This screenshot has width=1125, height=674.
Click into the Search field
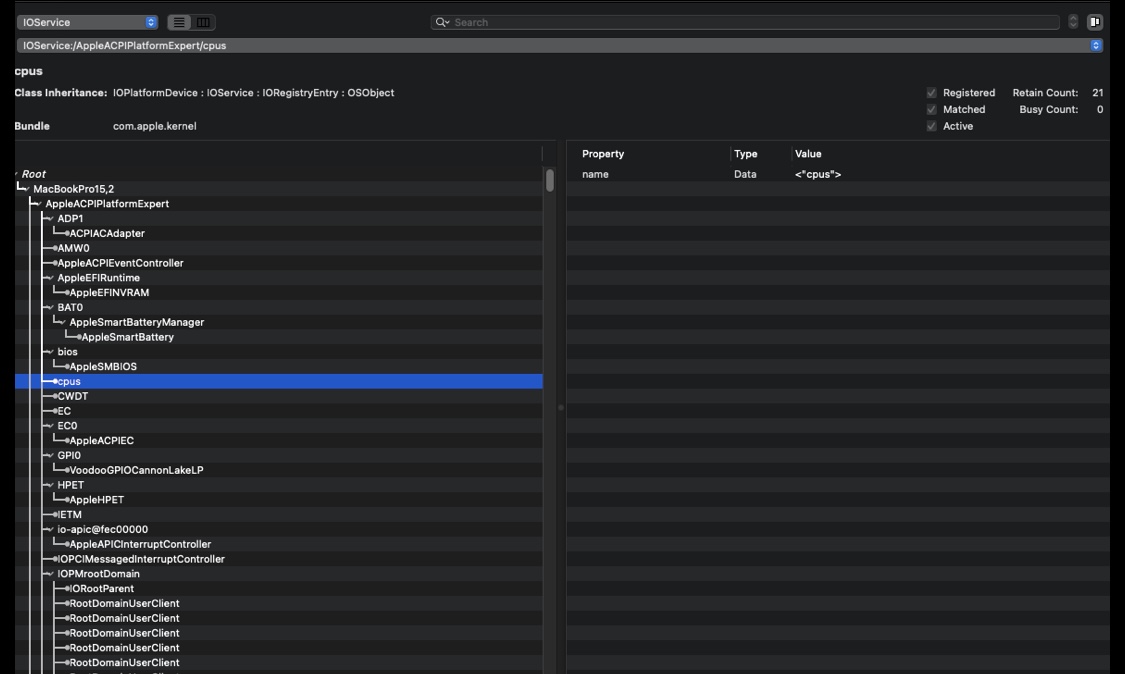click(x=750, y=22)
